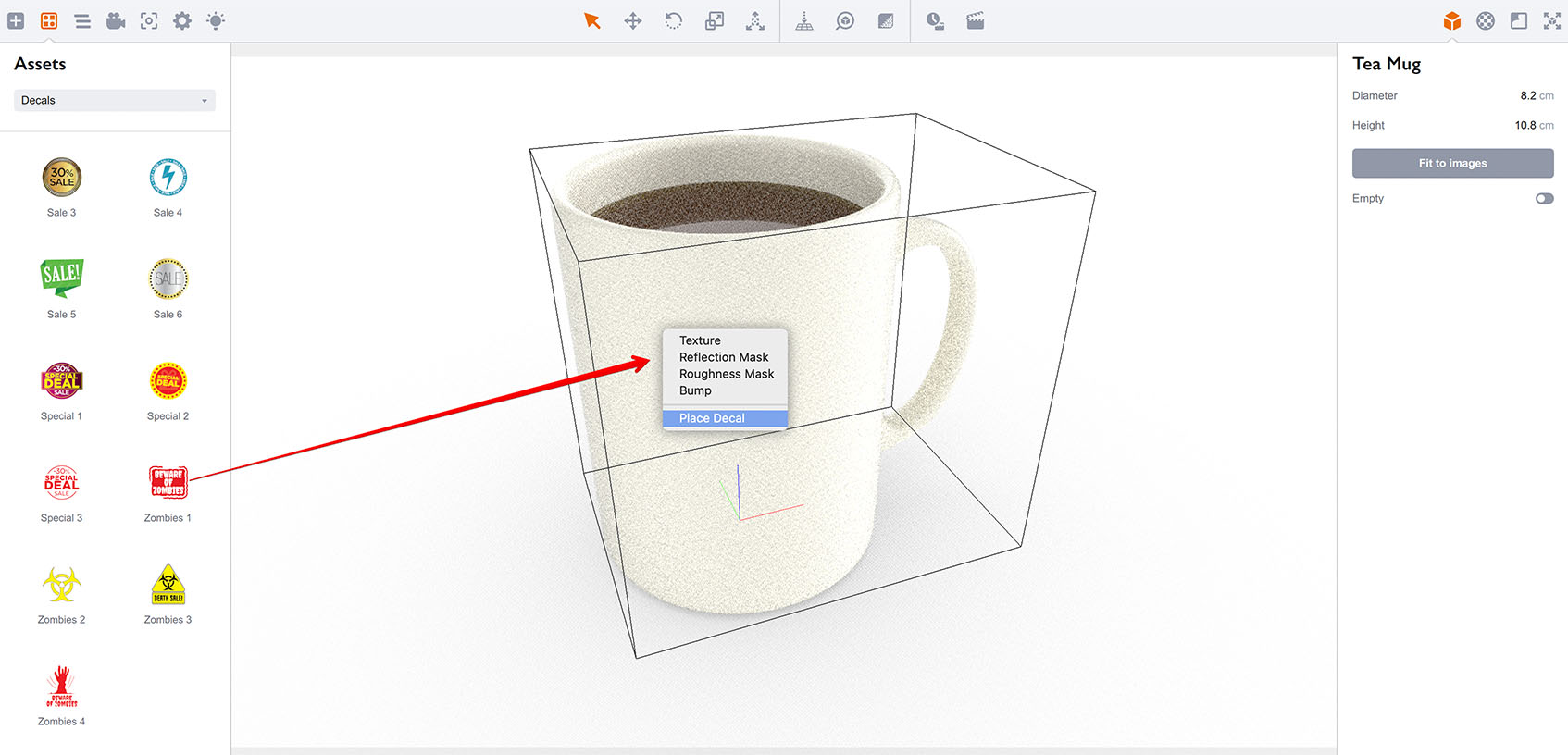Image resolution: width=1568 pixels, height=755 pixels.
Task: Open the gear settings icon
Action: point(182,20)
